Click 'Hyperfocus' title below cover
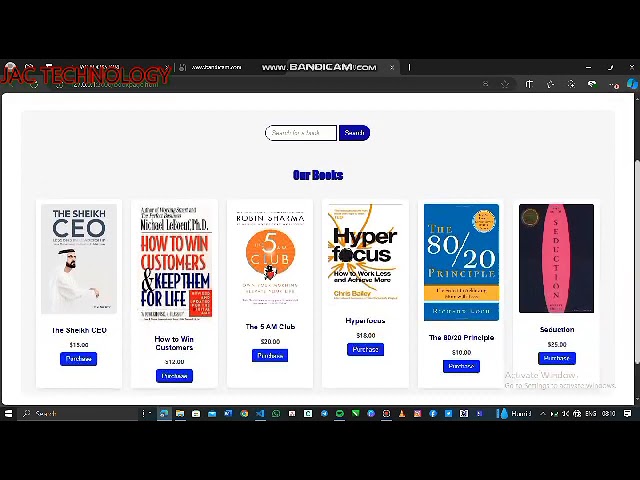Viewport: 640px width, 480px height. [x=365, y=321]
